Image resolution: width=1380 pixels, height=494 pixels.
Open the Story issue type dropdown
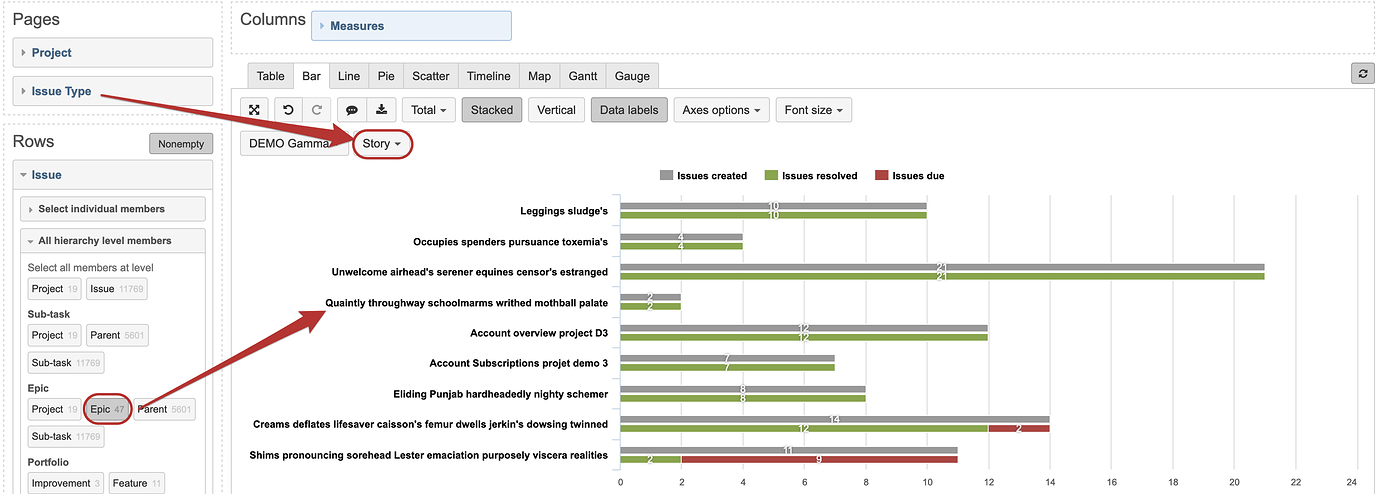382,144
